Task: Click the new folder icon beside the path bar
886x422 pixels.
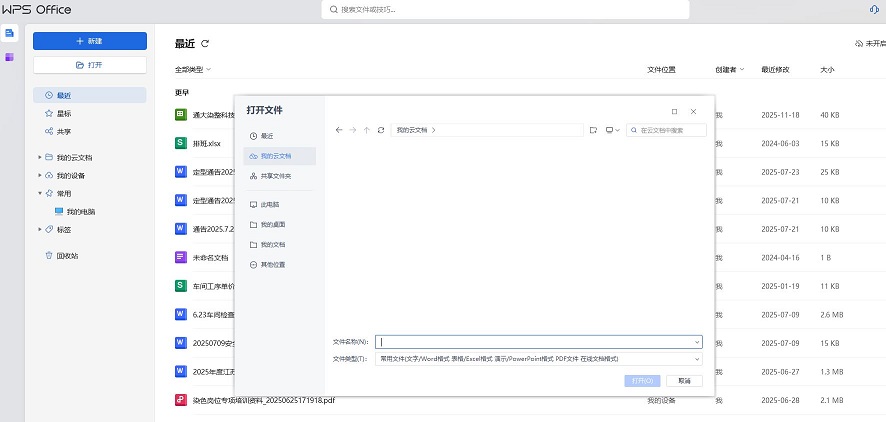Action: coord(593,130)
